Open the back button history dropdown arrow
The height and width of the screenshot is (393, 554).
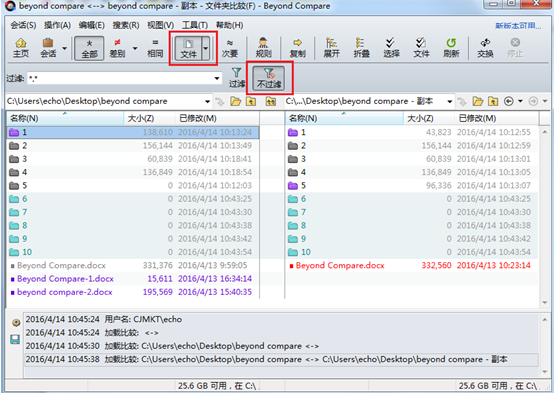click(x=520, y=102)
